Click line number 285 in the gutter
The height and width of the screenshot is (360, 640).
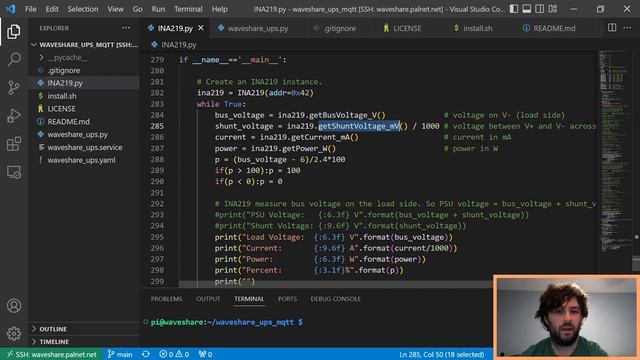(x=157, y=126)
